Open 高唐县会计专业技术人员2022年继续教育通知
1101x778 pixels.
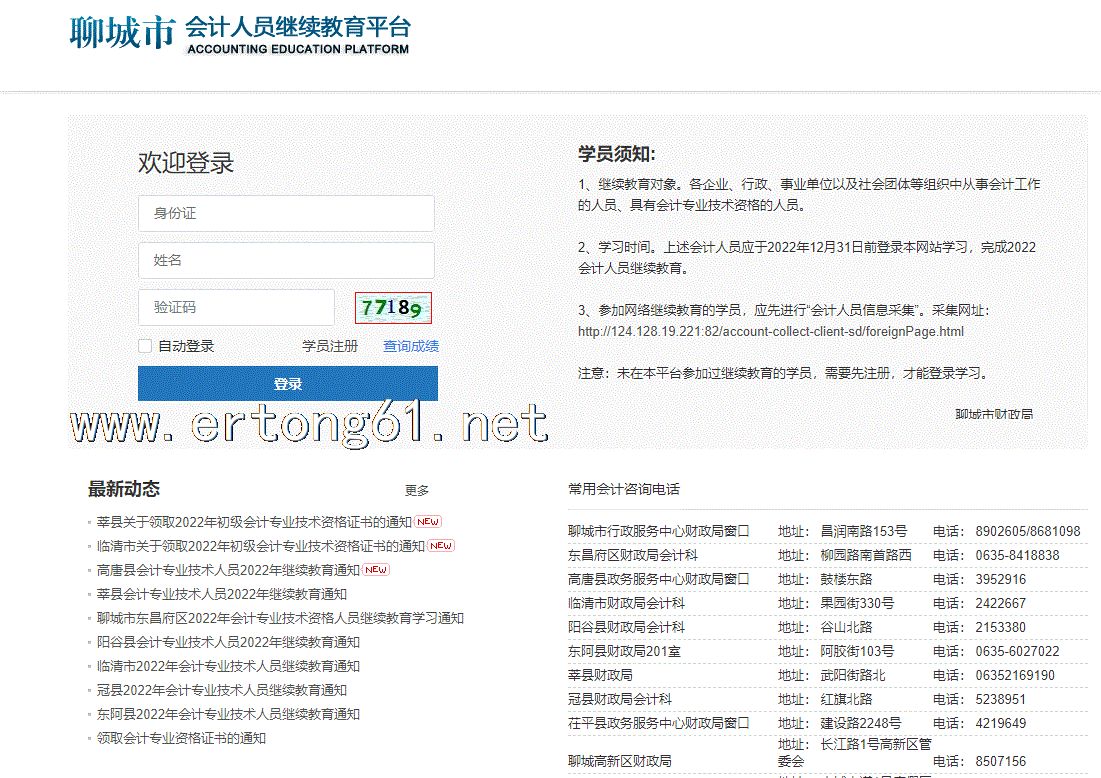tap(228, 570)
